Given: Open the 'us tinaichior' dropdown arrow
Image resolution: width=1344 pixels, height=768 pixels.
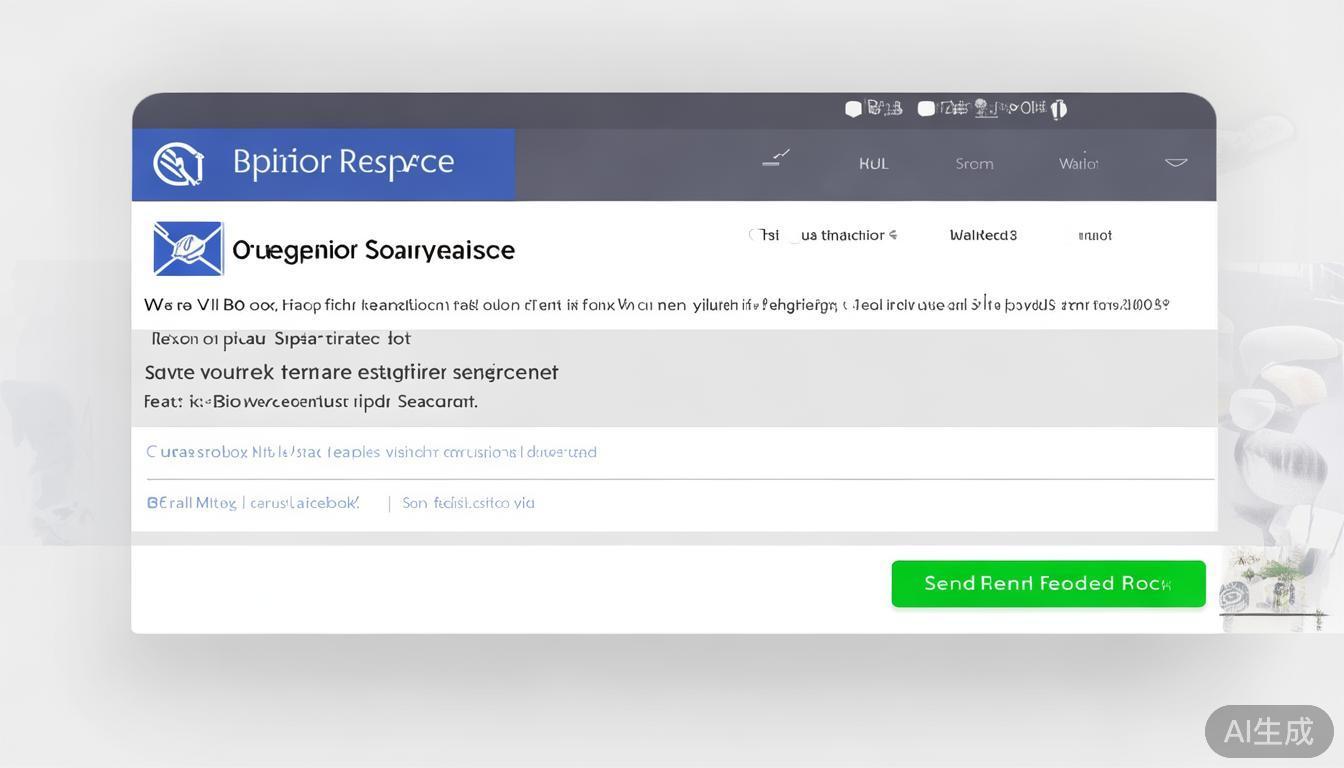Looking at the screenshot, I should (892, 235).
